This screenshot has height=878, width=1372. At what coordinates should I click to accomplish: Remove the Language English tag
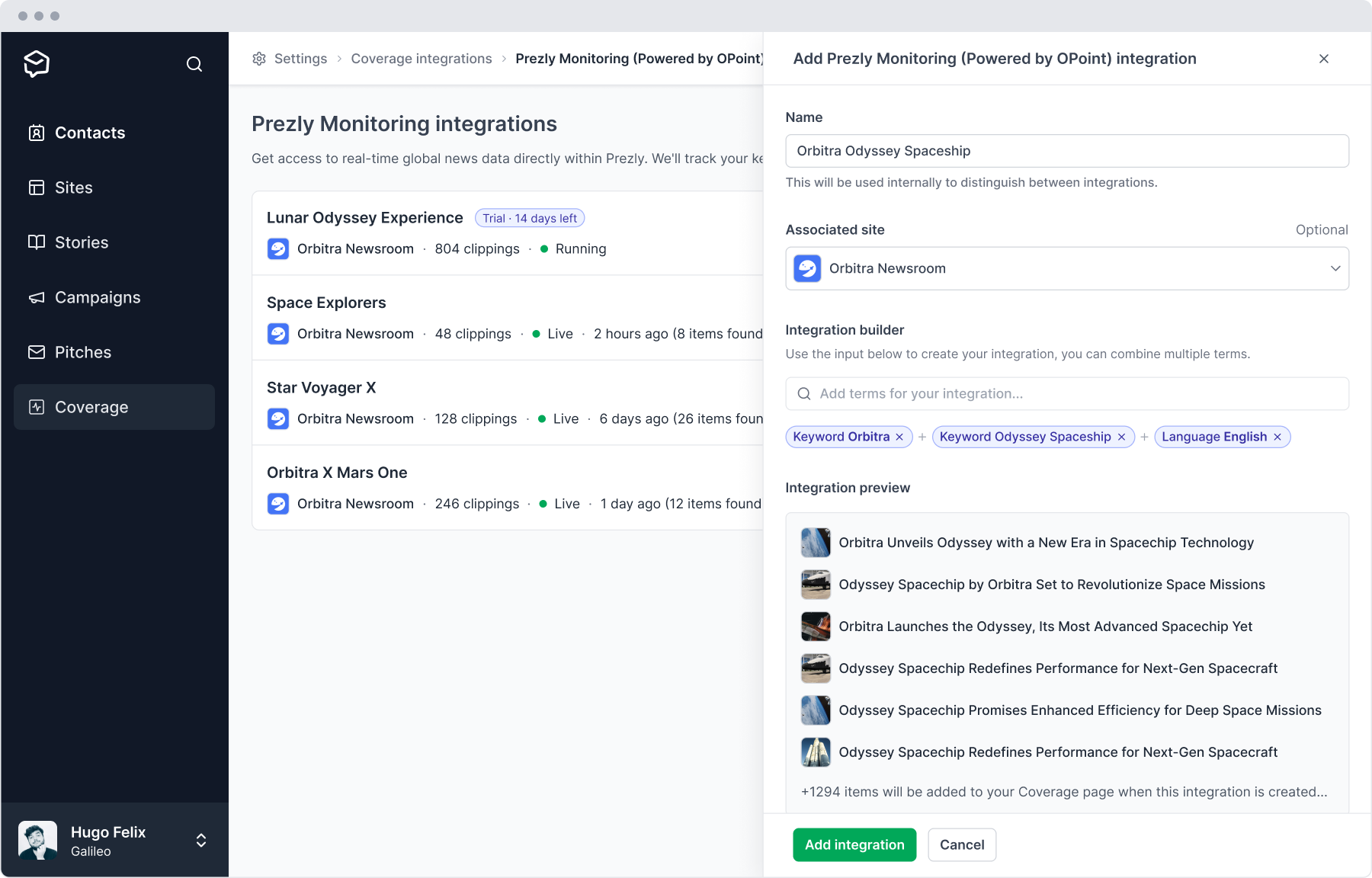pos(1277,437)
